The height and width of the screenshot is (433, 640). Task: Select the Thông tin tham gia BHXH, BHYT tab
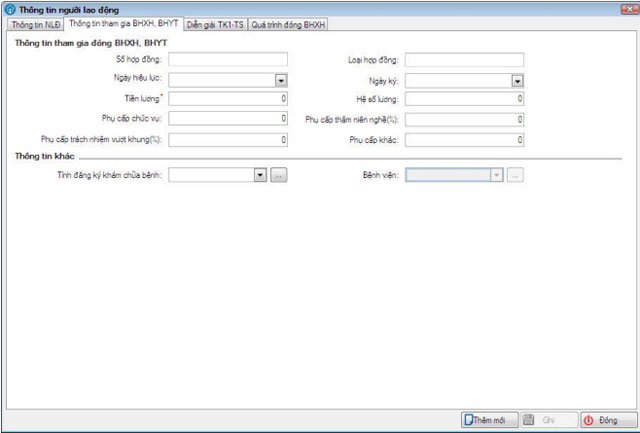124,24
